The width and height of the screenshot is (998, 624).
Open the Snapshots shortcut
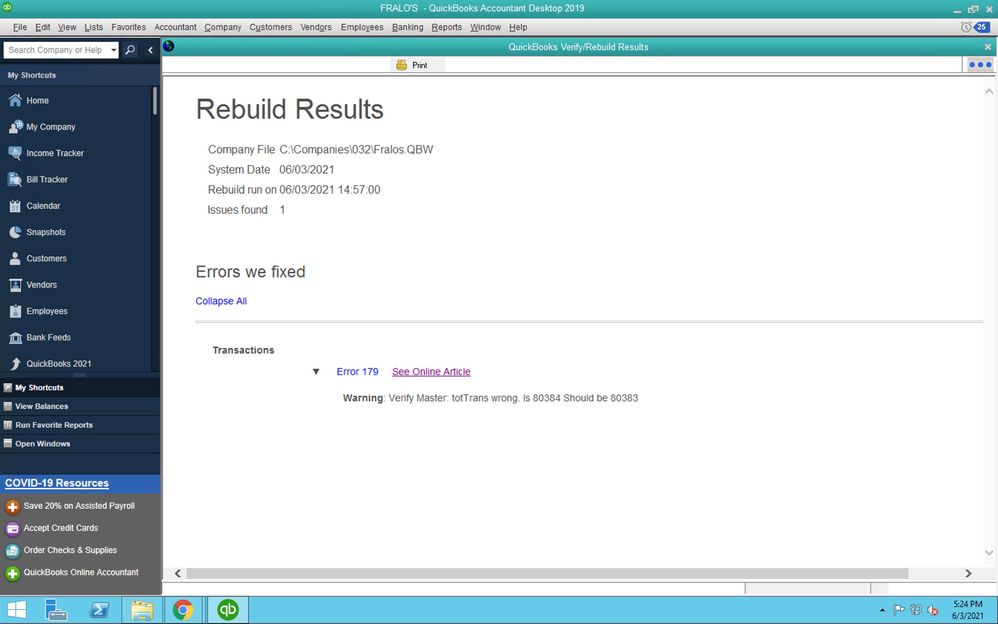click(37, 232)
